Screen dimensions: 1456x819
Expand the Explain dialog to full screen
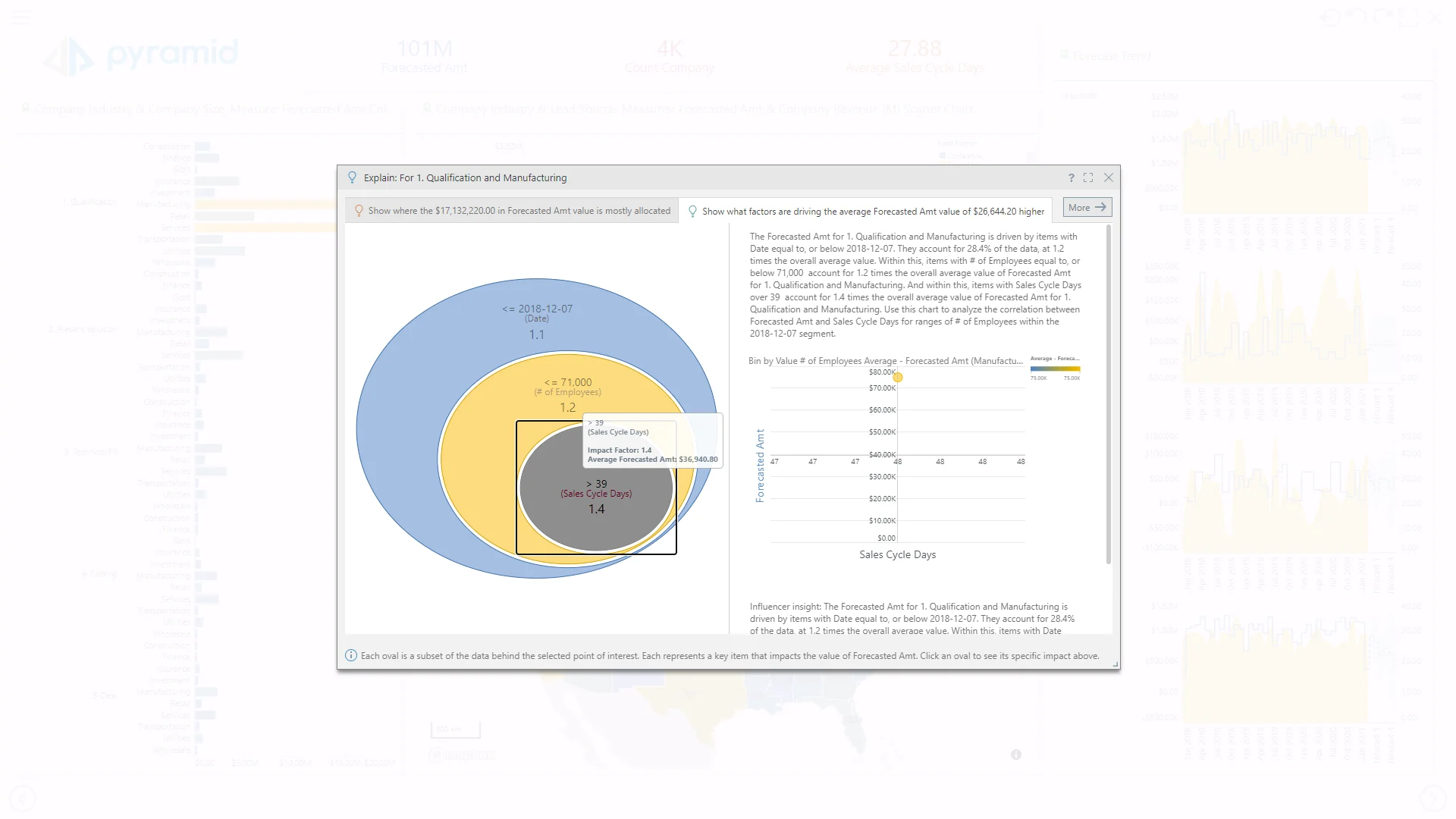click(x=1088, y=177)
